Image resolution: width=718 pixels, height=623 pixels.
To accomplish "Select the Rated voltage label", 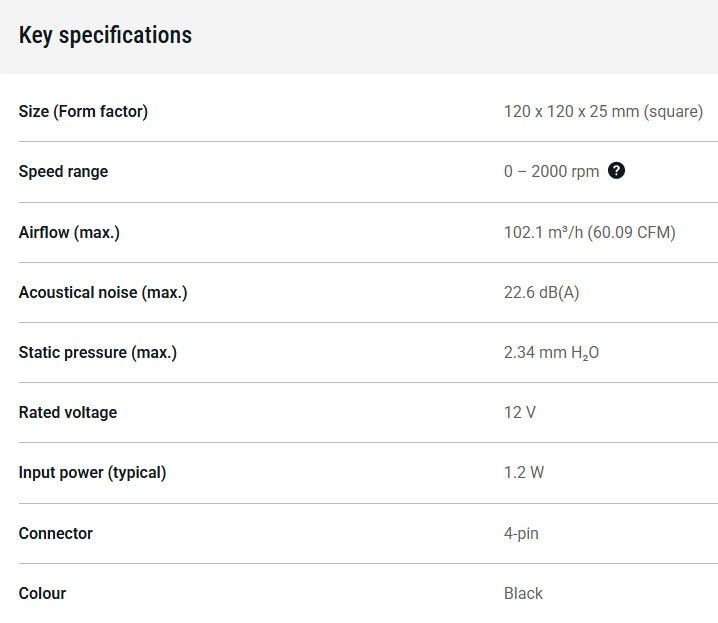I will [x=67, y=412].
